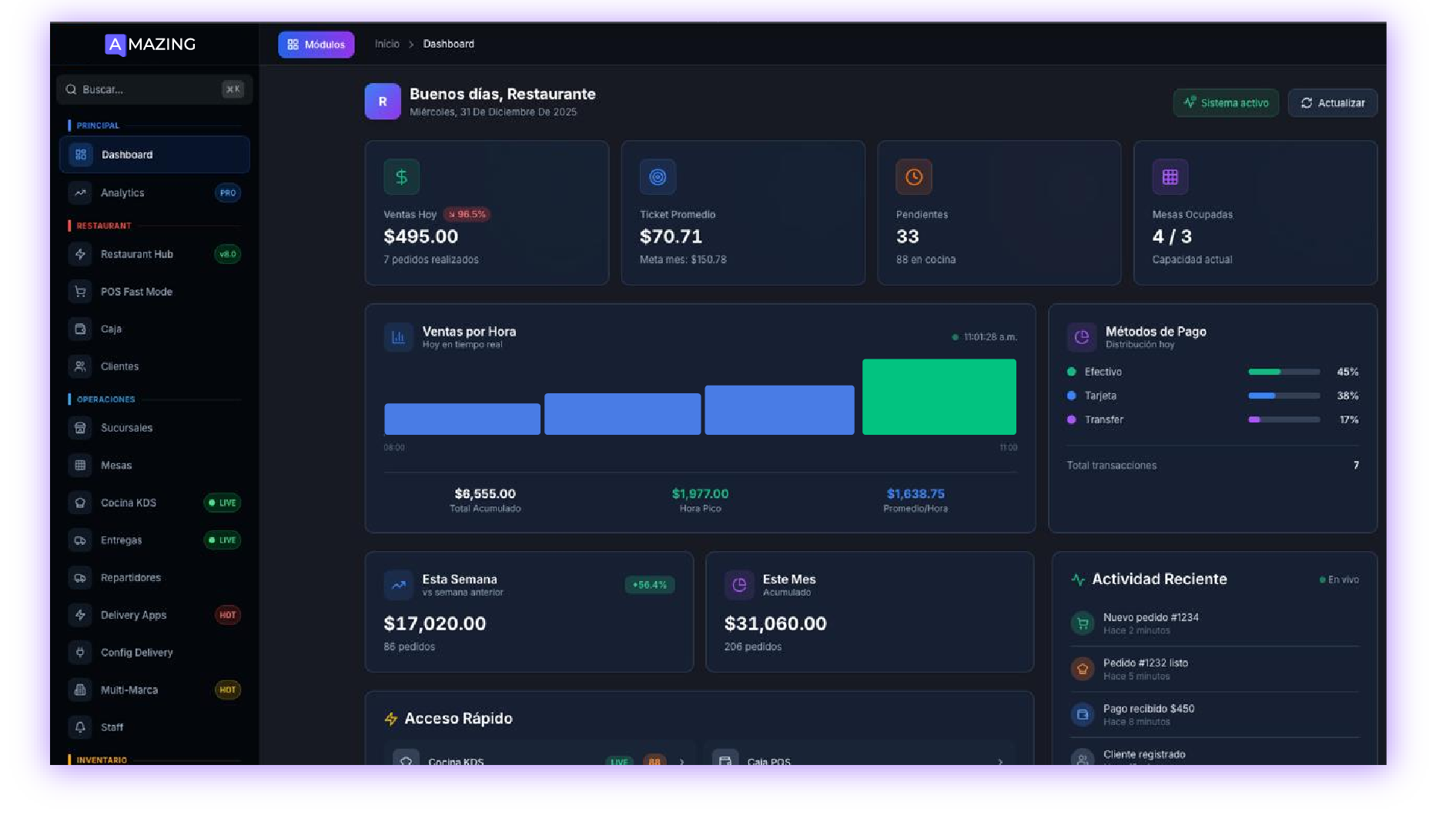The image size is (1456, 815).
Task: Click the Mesas Ocupadas grid icon
Action: coord(1170,177)
